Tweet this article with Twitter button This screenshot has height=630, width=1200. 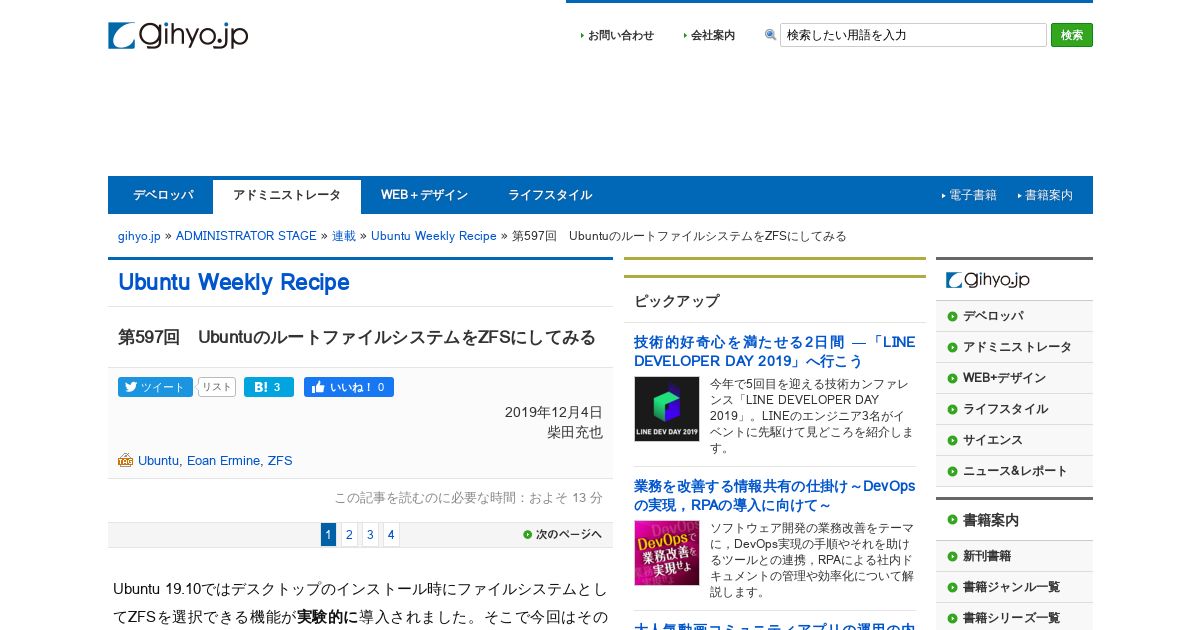155,387
